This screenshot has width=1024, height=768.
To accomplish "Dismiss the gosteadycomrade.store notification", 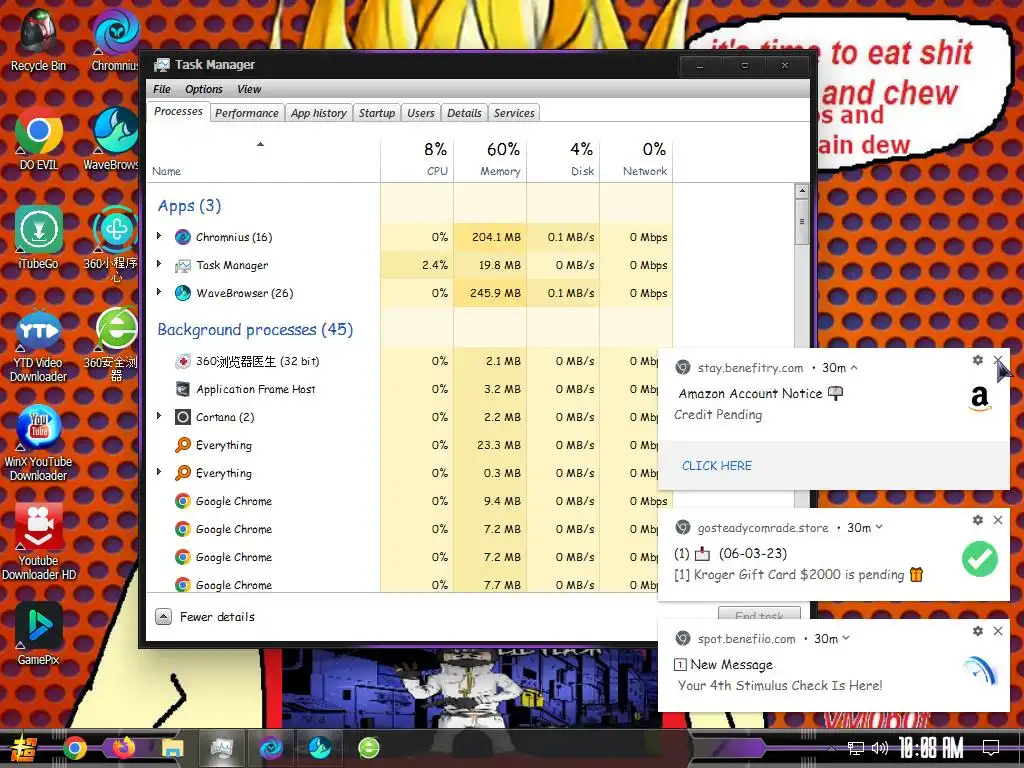I will (x=998, y=520).
